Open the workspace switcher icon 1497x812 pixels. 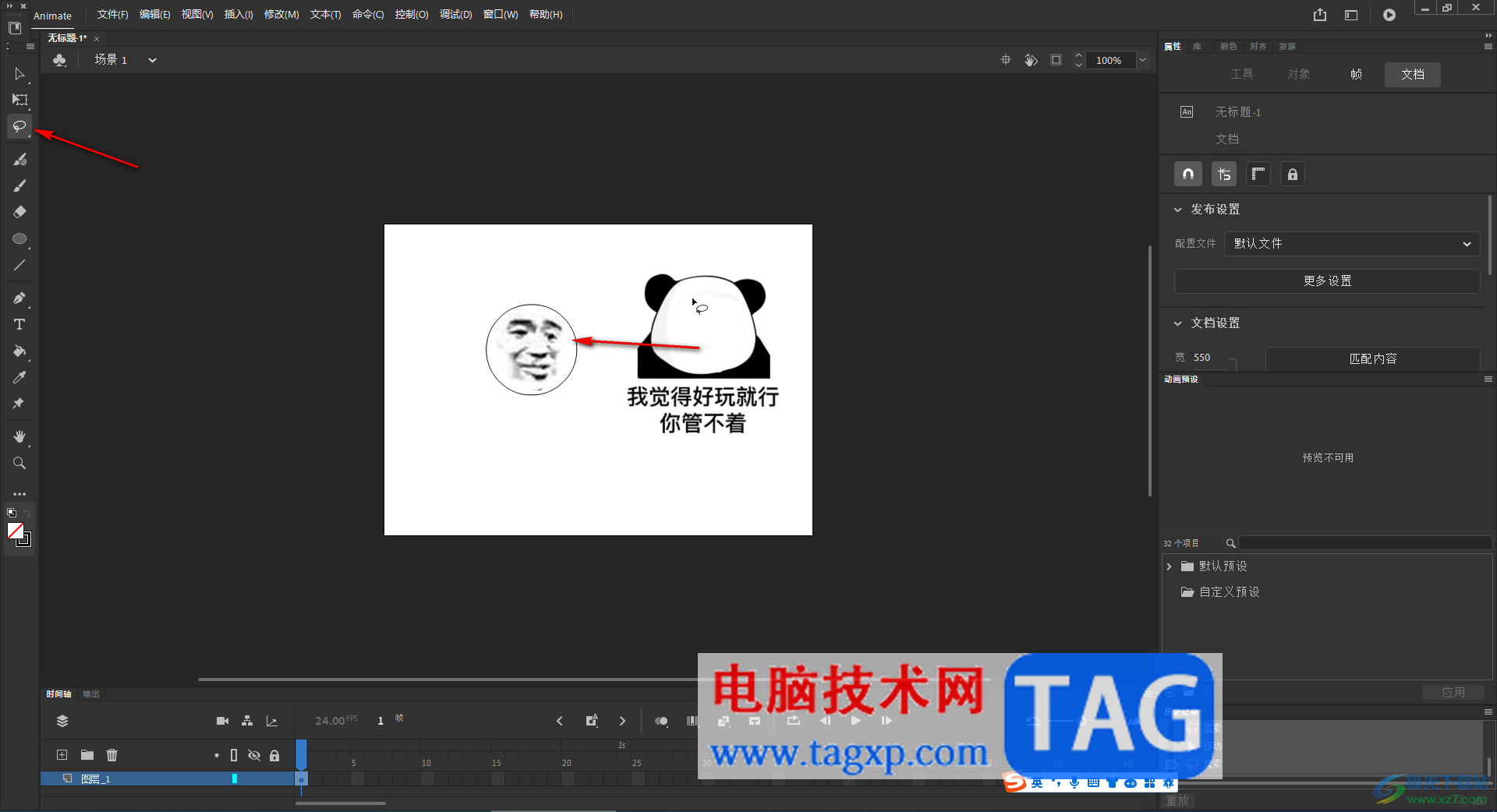(x=1351, y=15)
